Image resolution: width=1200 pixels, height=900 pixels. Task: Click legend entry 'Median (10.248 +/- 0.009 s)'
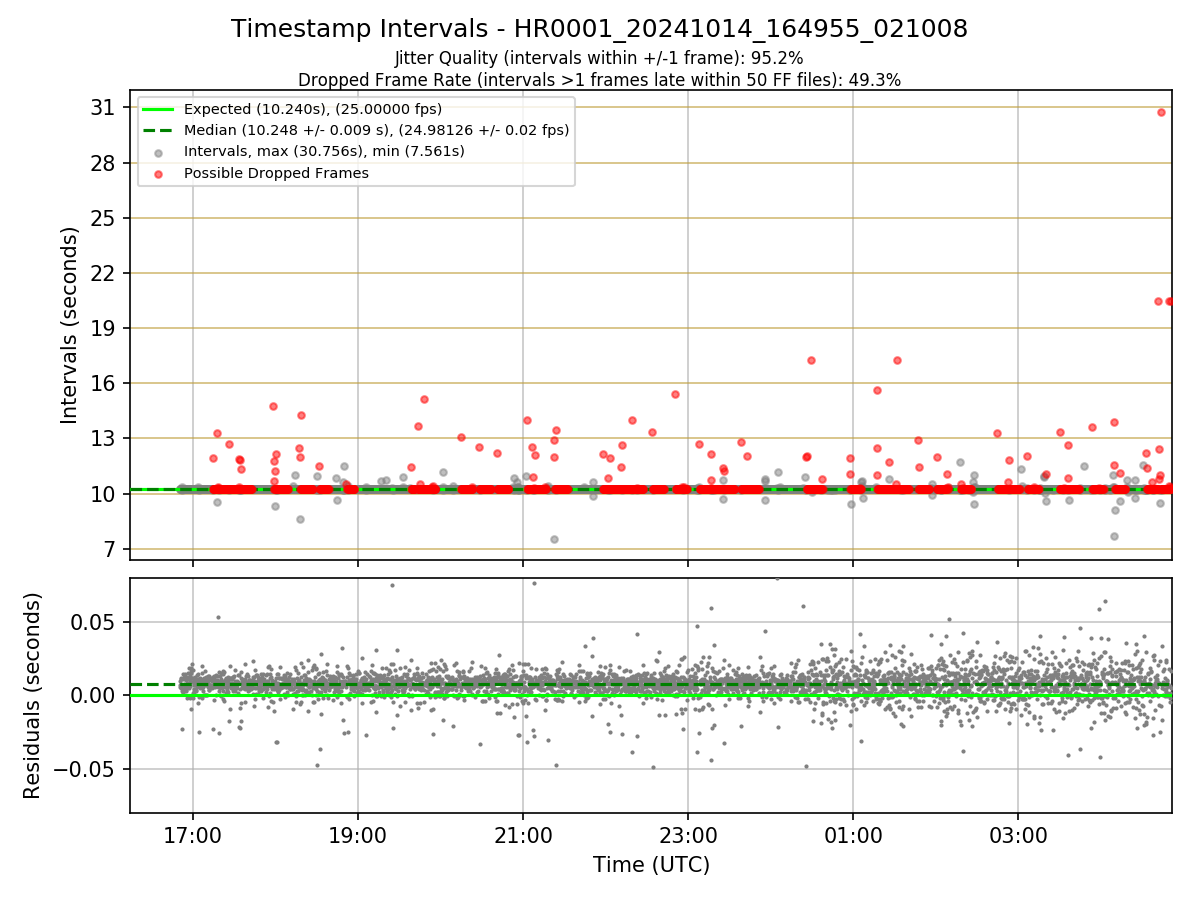(376, 130)
